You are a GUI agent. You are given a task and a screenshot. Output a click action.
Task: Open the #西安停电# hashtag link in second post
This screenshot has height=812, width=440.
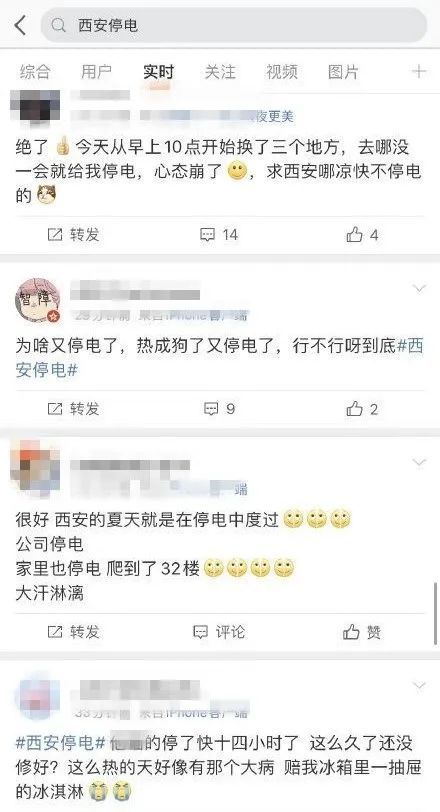pos(219,358)
